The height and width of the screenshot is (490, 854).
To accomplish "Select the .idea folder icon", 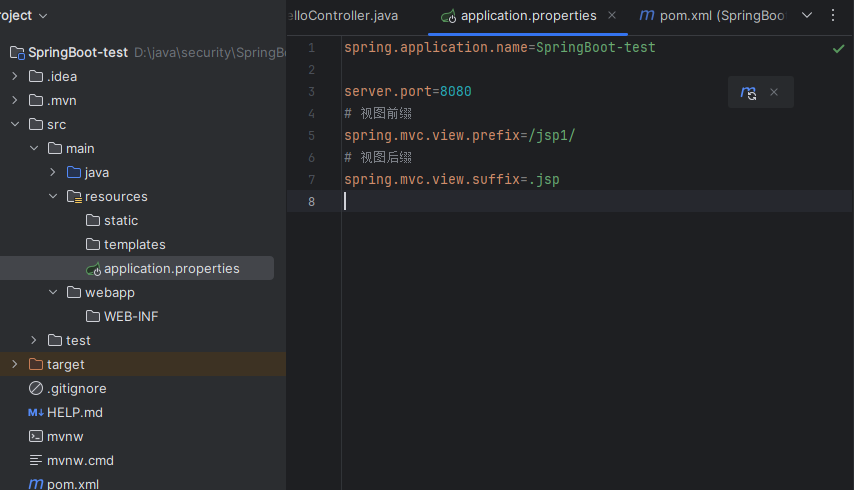I will click(36, 76).
